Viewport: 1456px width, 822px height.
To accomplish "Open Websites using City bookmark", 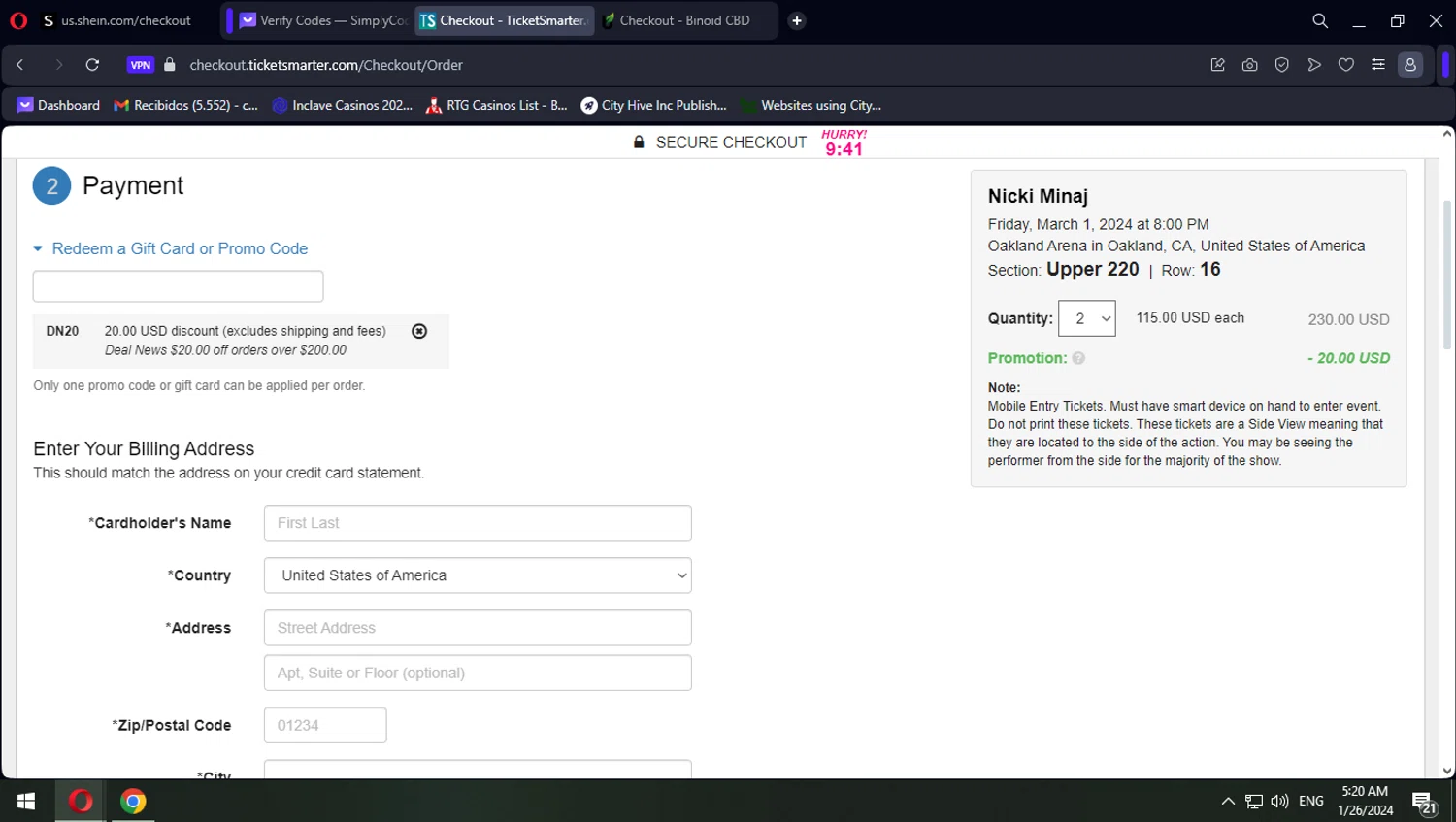I will pyautogui.click(x=811, y=105).
